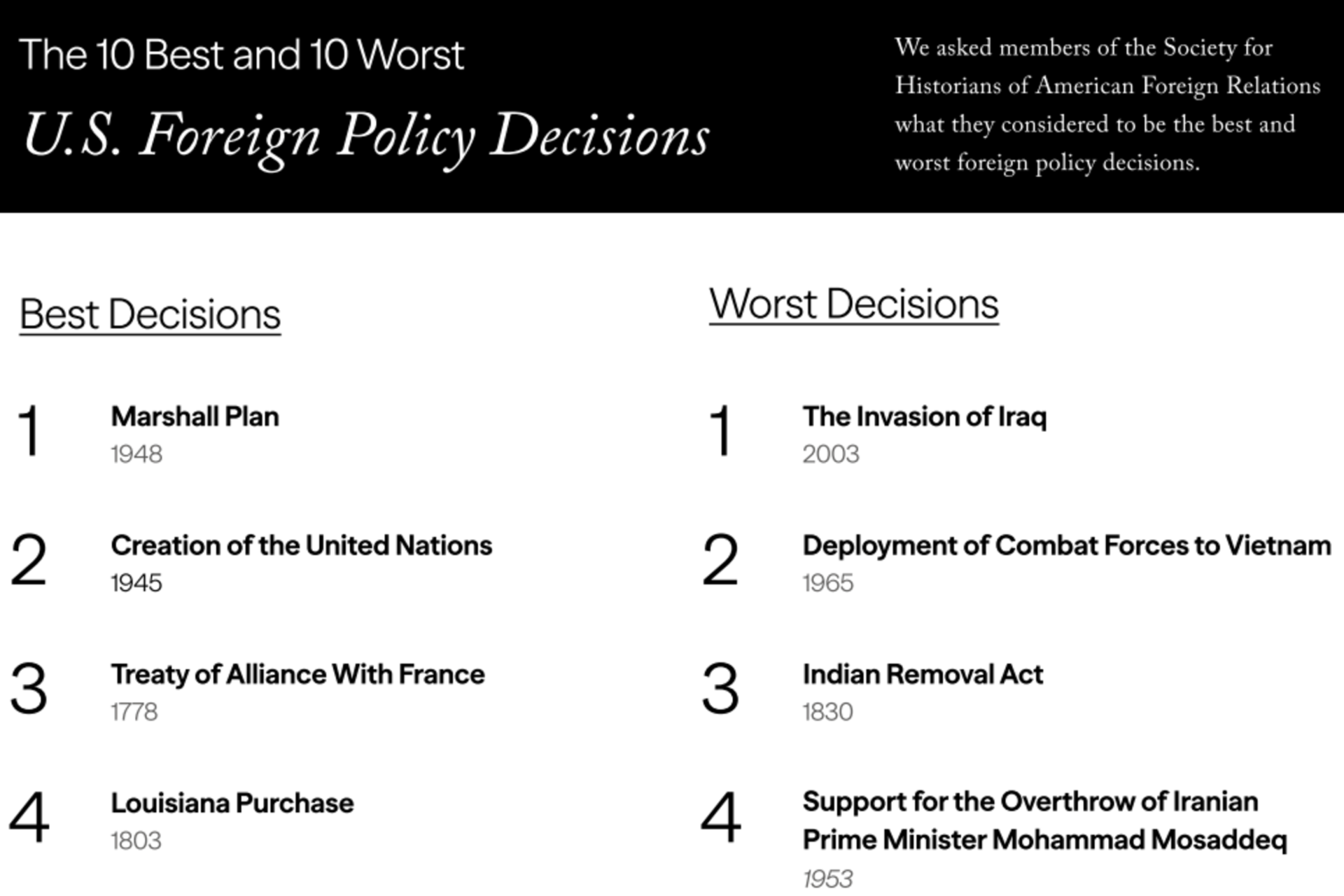Click the underlined Best Decisions heading
This screenshot has height=896, width=1344.
[150, 314]
